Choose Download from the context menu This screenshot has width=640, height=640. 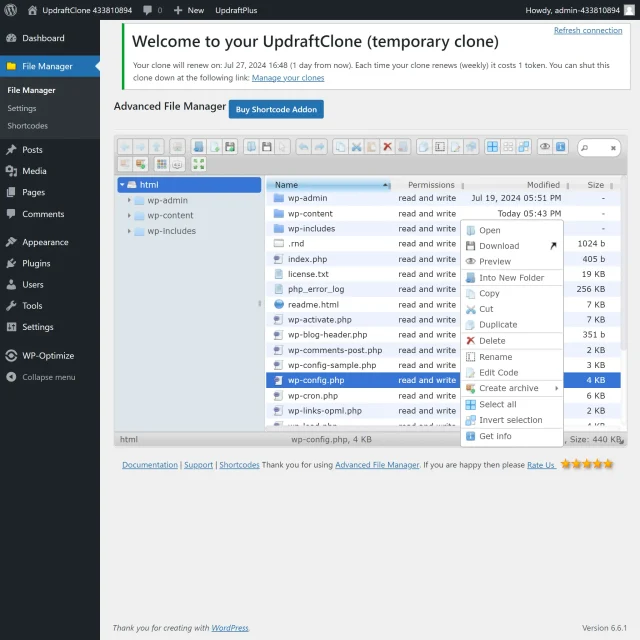pyautogui.click(x=498, y=246)
